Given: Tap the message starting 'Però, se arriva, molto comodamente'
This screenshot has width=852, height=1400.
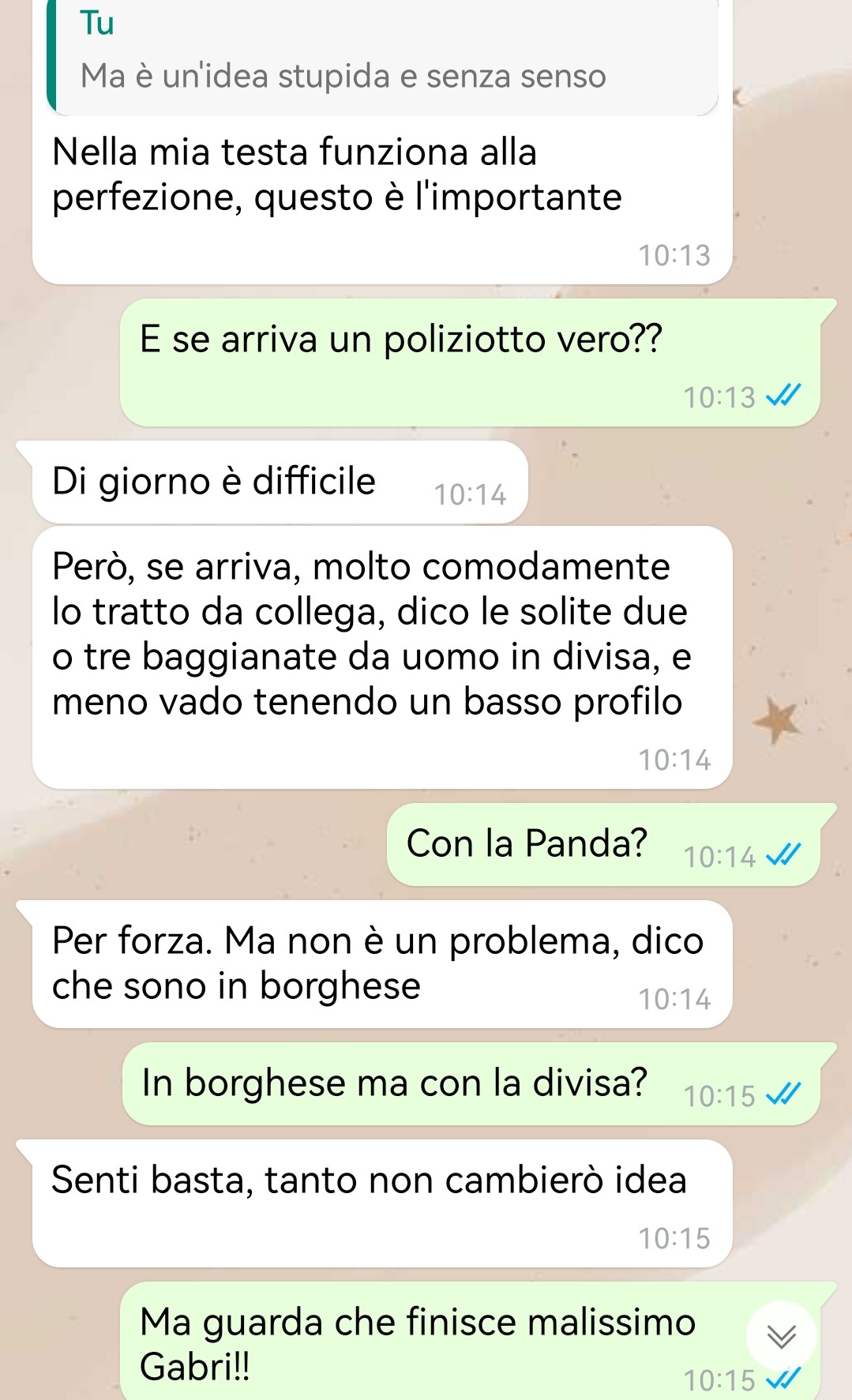Looking at the screenshot, I should tap(382, 658).
